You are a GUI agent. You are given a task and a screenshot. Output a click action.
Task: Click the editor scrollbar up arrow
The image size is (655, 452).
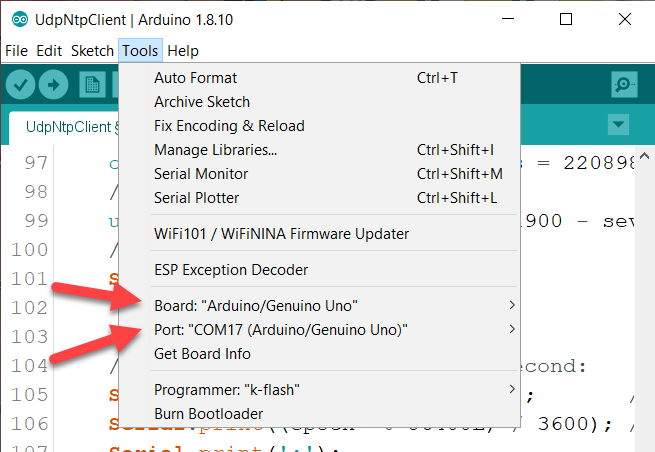pos(645,156)
